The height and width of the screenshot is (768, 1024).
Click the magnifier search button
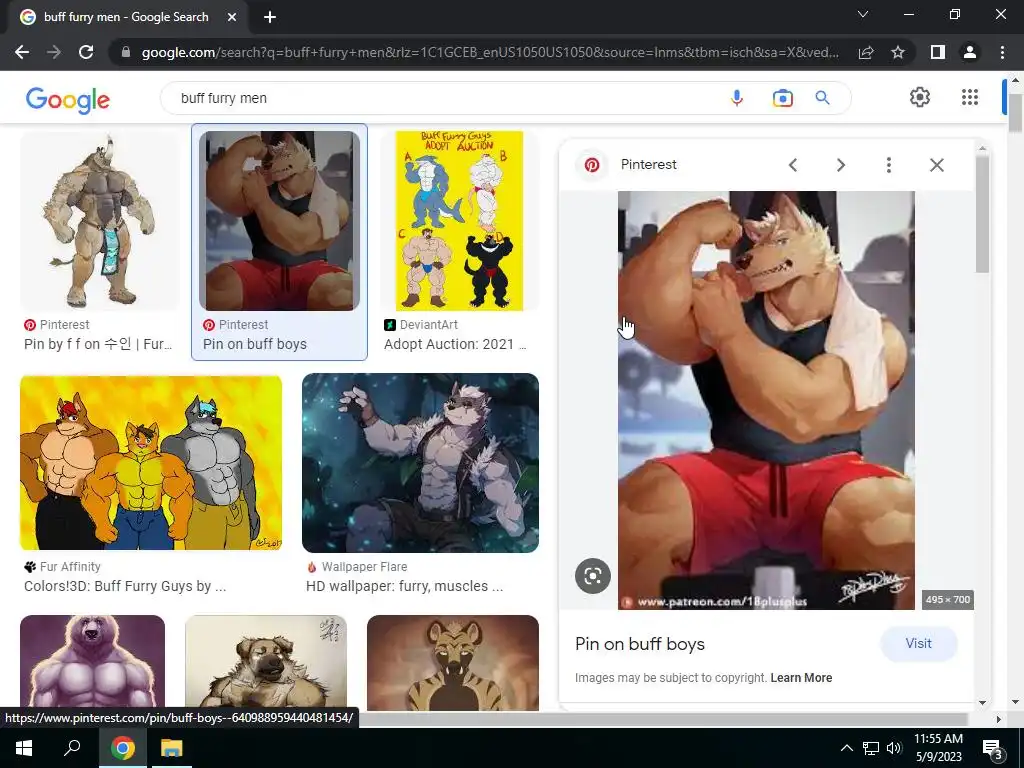point(822,98)
